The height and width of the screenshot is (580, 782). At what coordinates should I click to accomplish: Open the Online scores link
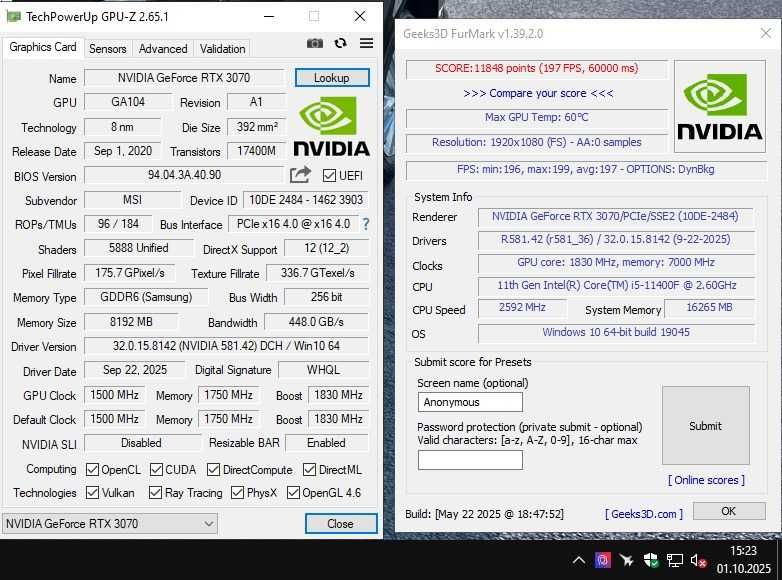(706, 480)
